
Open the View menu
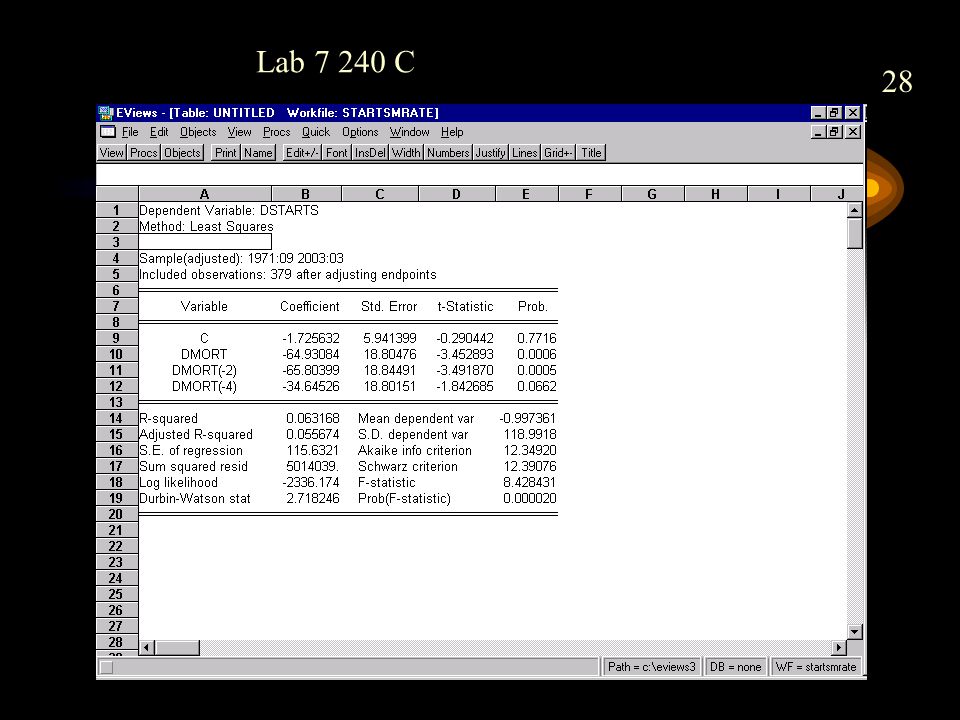pyautogui.click(x=239, y=132)
